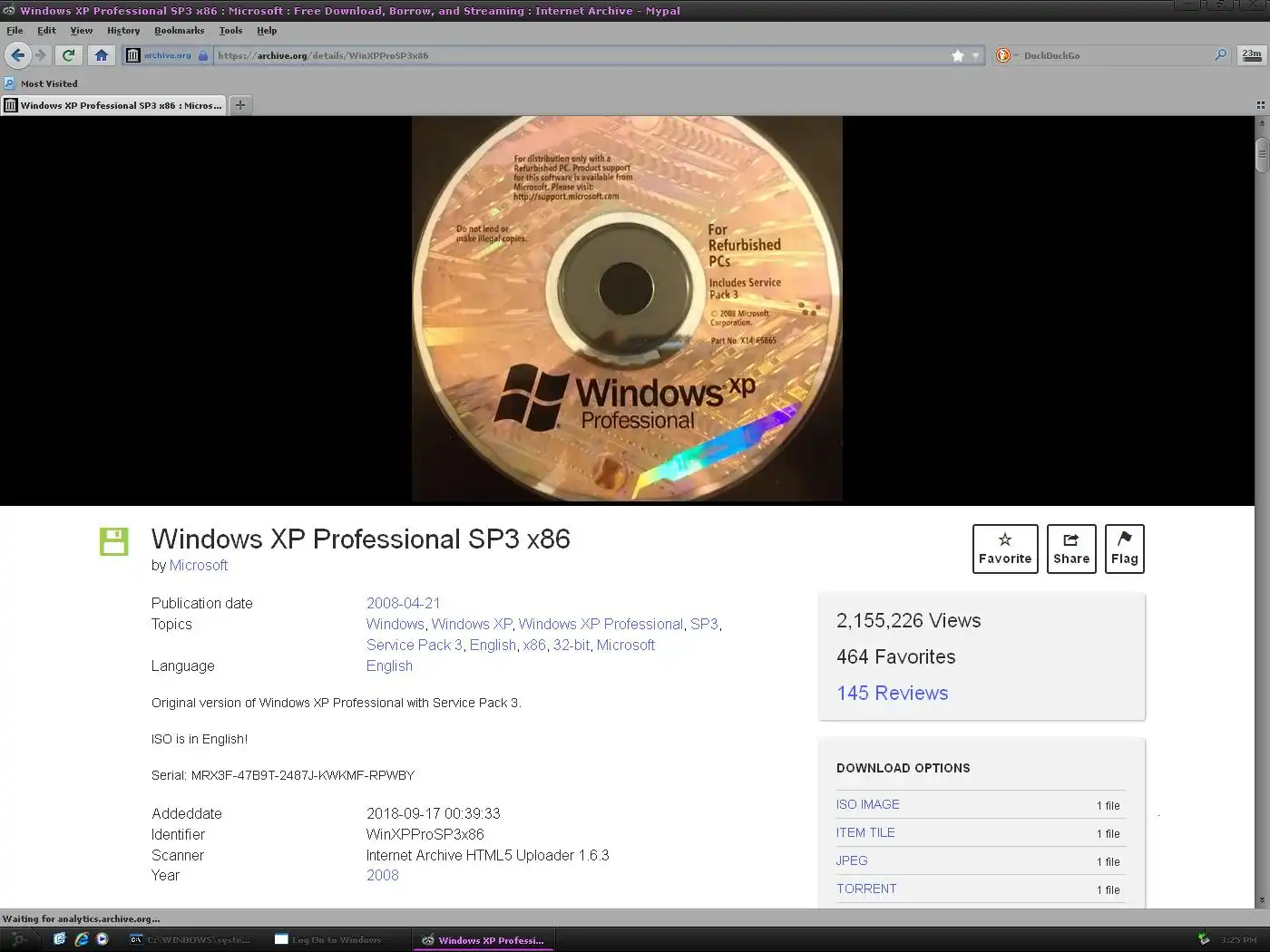
Task: Click the scrollbar up arrow
Action: click(1262, 122)
